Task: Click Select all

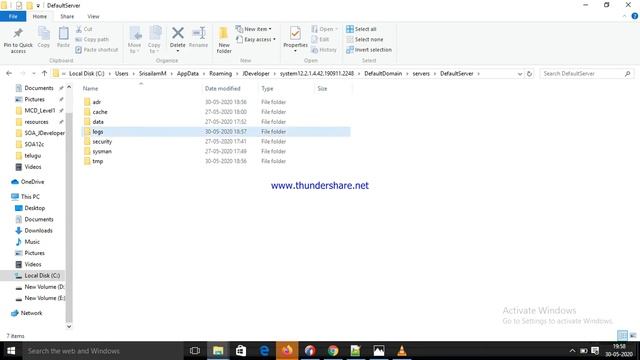Action: [x=361, y=29]
